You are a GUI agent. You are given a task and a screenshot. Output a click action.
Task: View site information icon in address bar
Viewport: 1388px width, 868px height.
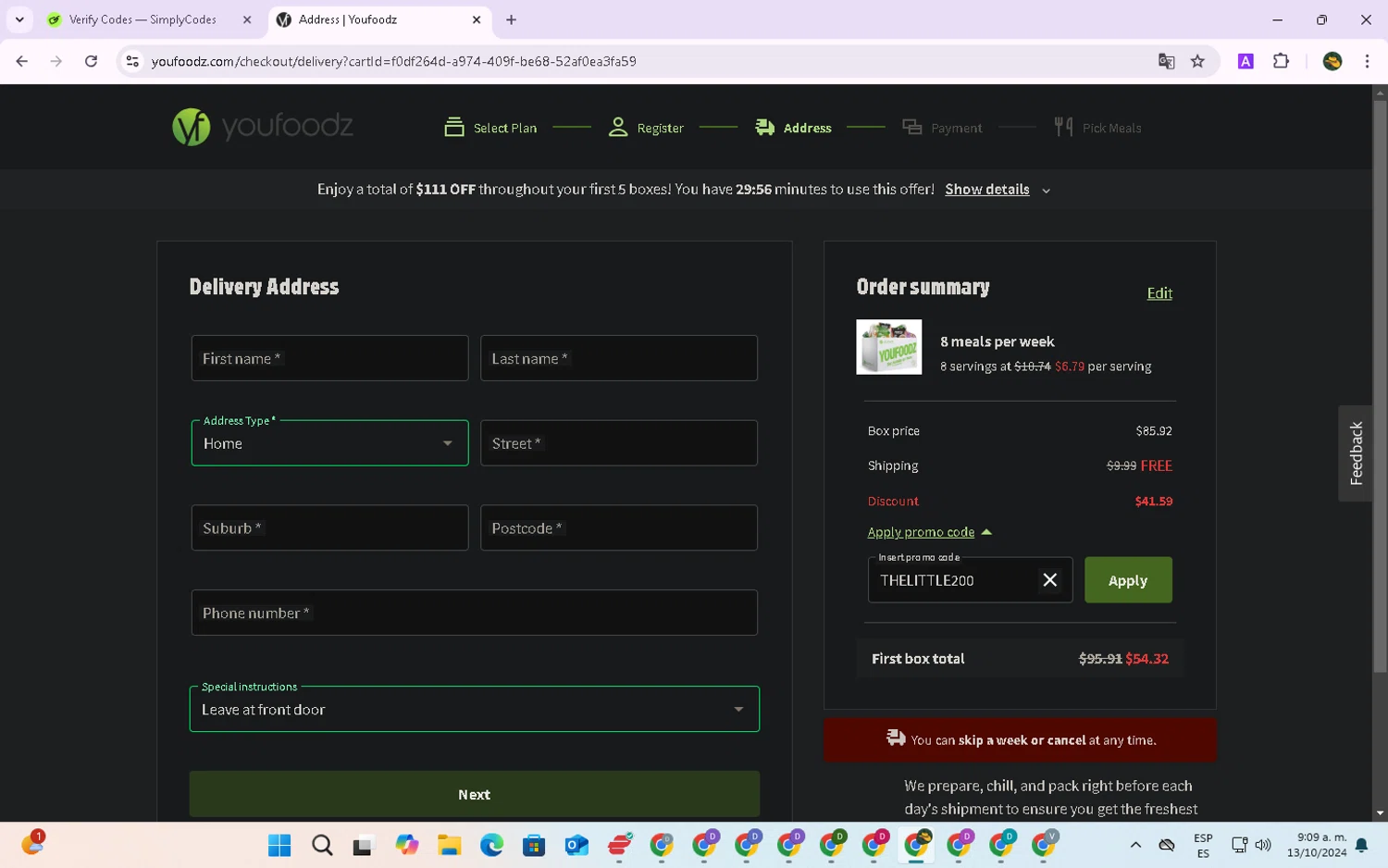[132, 61]
